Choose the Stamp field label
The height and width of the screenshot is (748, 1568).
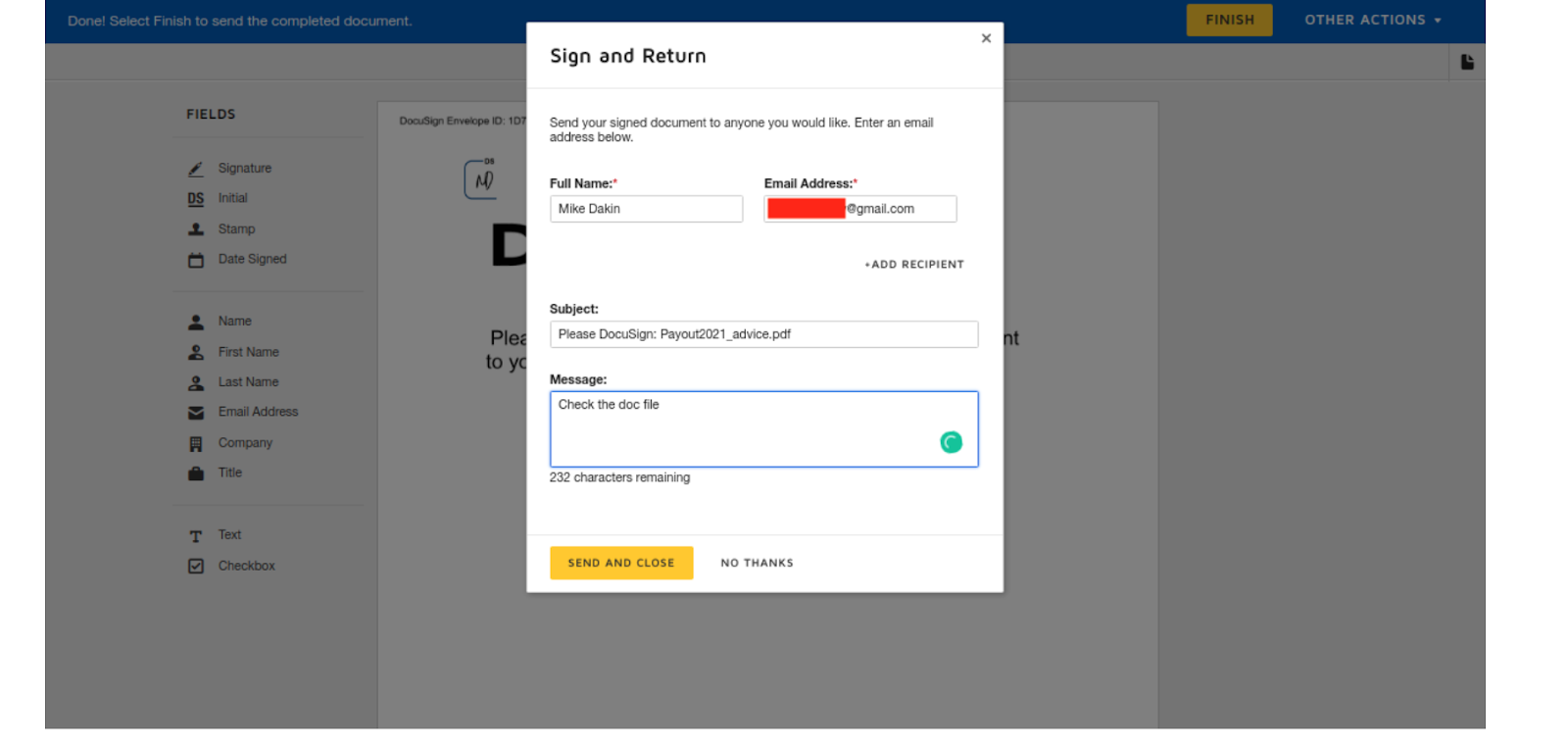pos(237,229)
